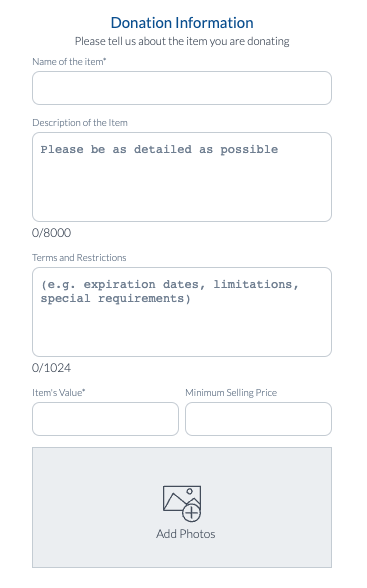Select the Minimum Selling Price input box

258,419
